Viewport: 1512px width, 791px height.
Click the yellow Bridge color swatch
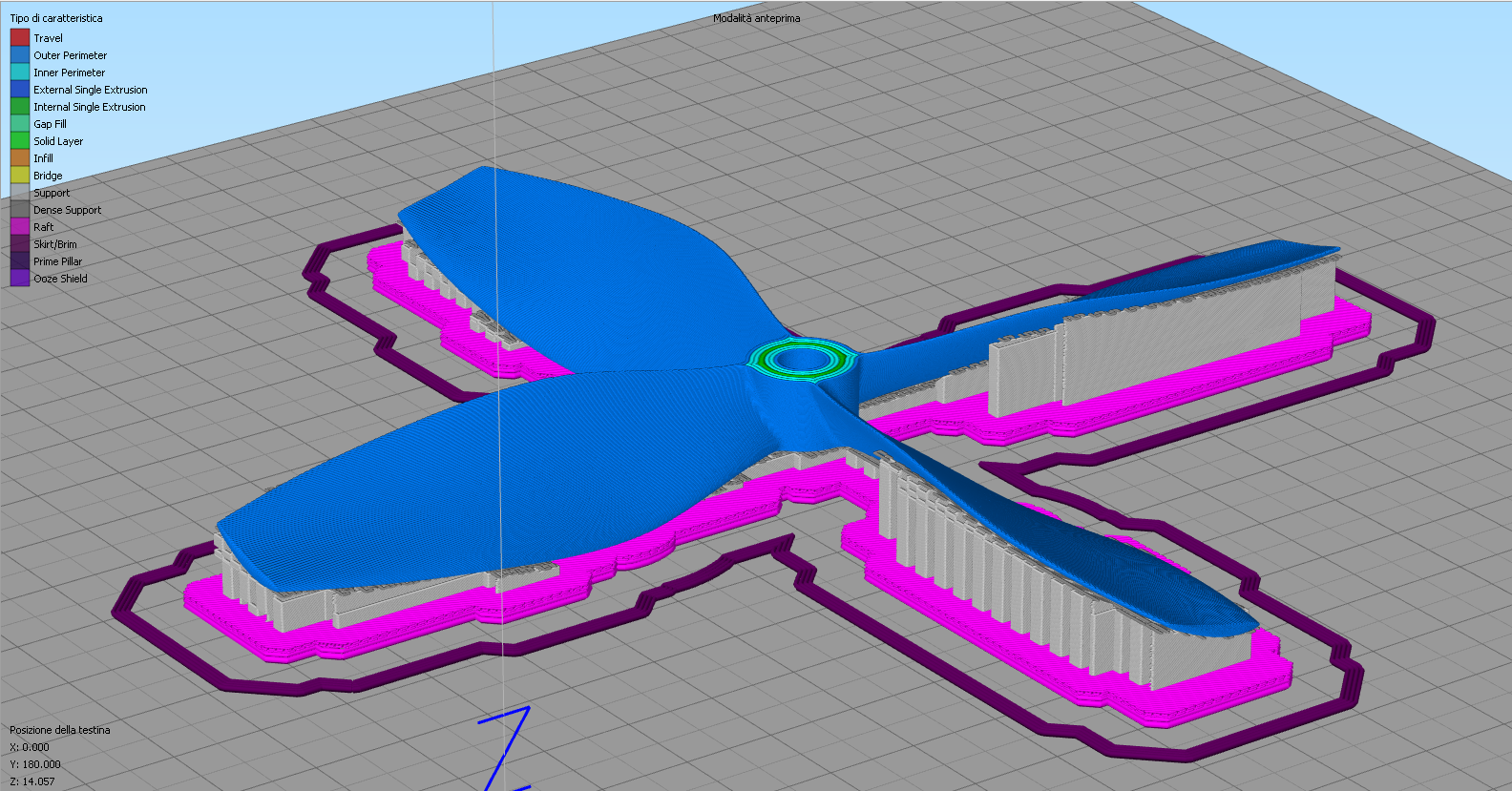tap(20, 176)
